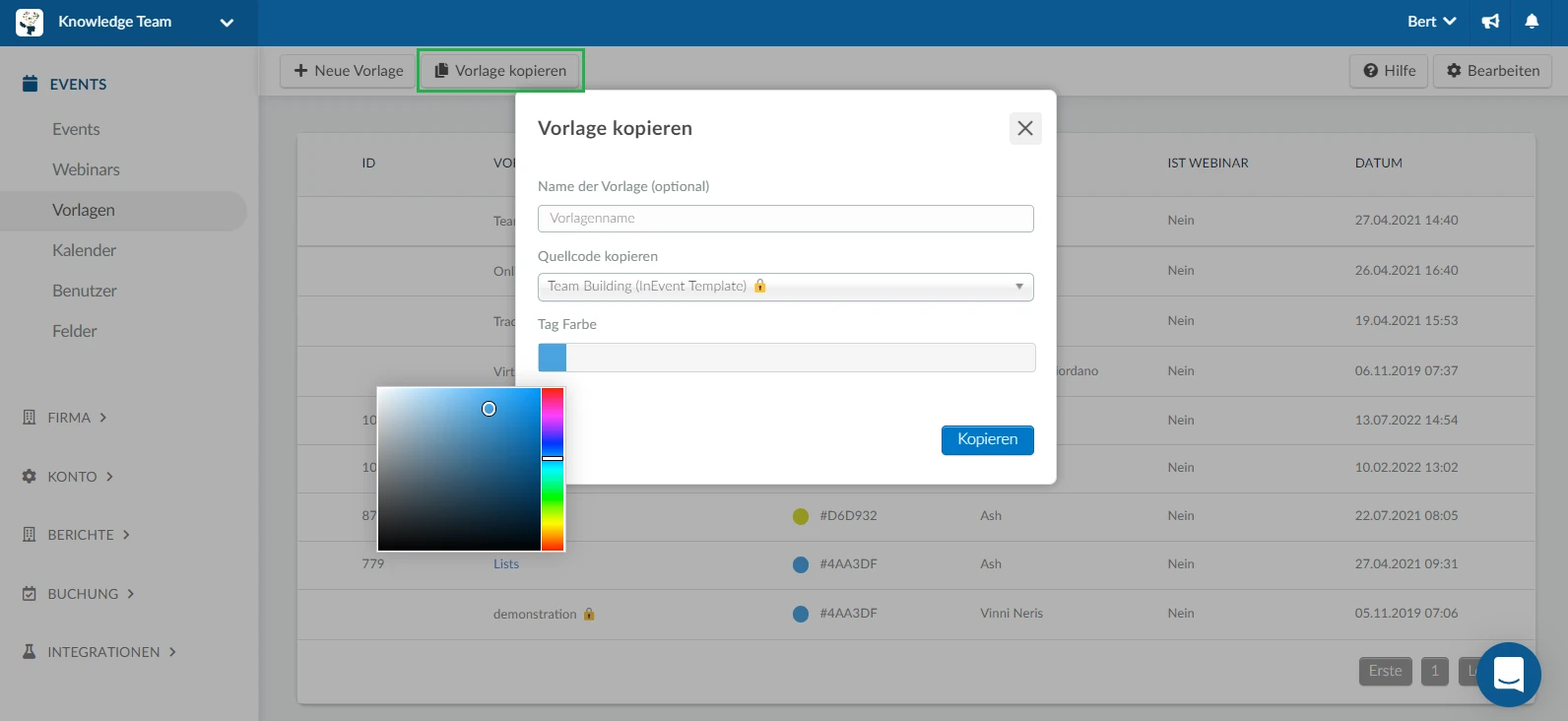Viewport: 1568px width, 721px height.
Task: Expand the INTEGRATIONEN section
Action: click(x=111, y=652)
